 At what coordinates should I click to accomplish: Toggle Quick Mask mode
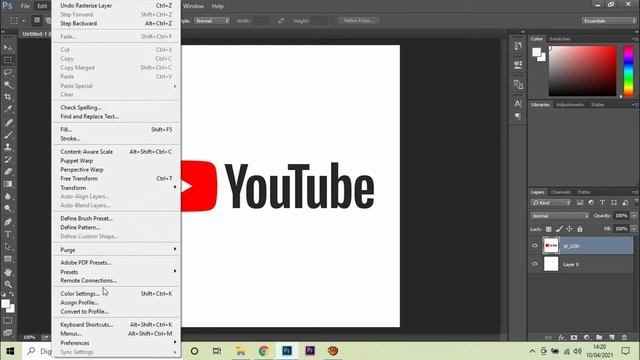[x=8, y=321]
